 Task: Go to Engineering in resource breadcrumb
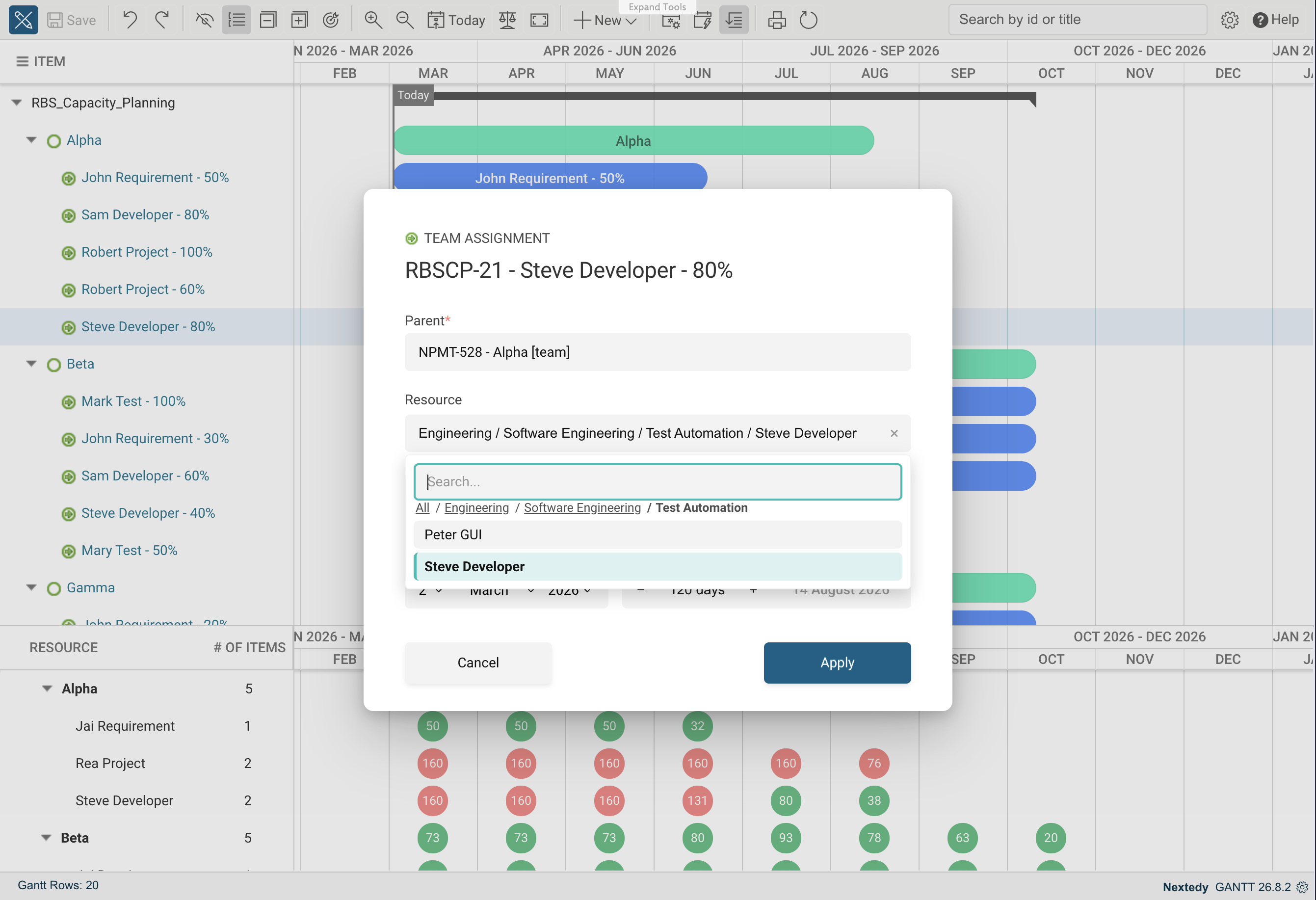click(x=477, y=508)
